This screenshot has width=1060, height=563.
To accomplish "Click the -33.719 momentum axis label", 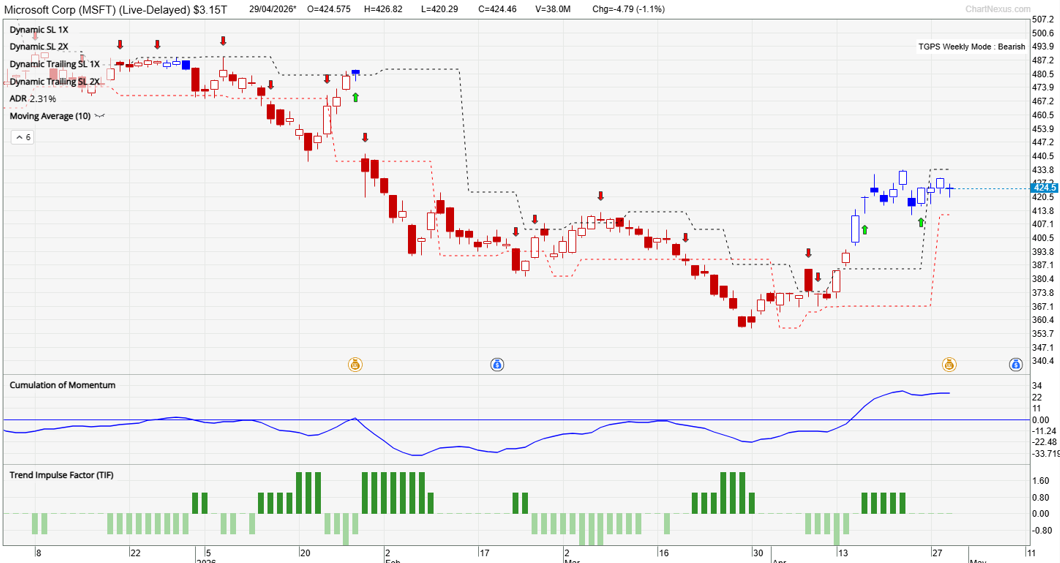I will click(1045, 454).
